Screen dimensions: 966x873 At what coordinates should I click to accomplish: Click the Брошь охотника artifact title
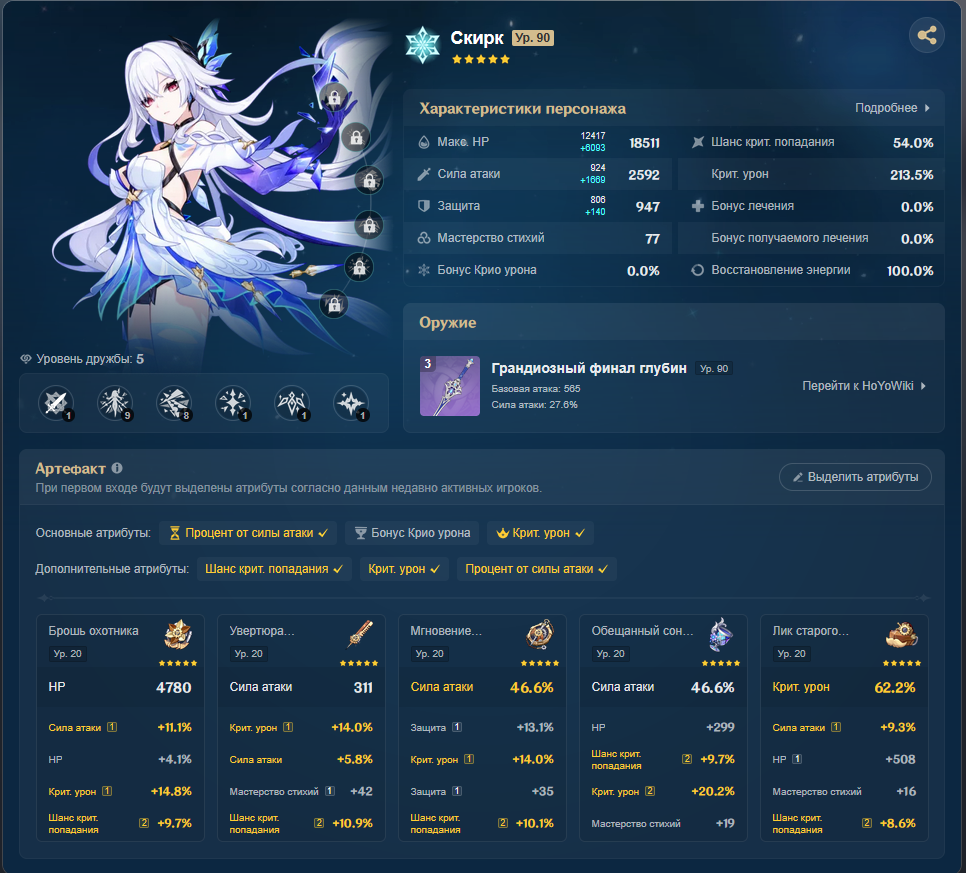94,631
